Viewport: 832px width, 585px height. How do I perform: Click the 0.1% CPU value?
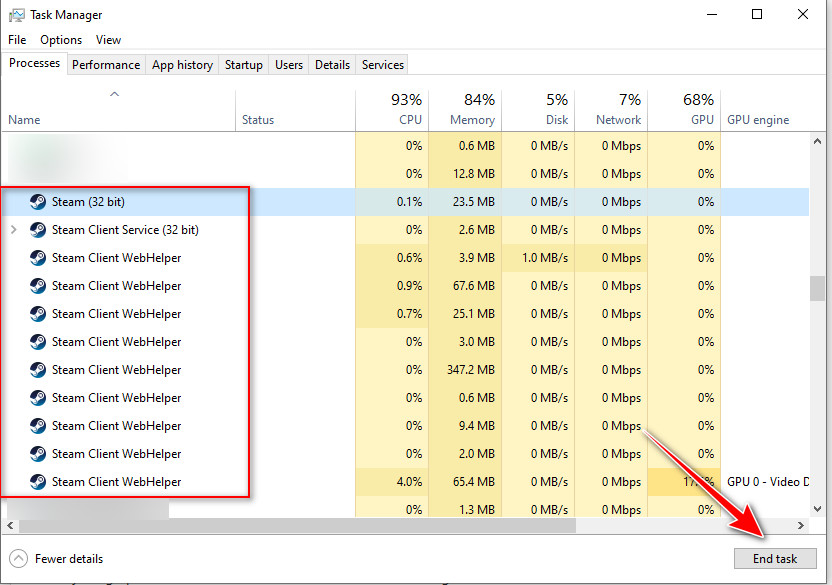[x=409, y=202]
